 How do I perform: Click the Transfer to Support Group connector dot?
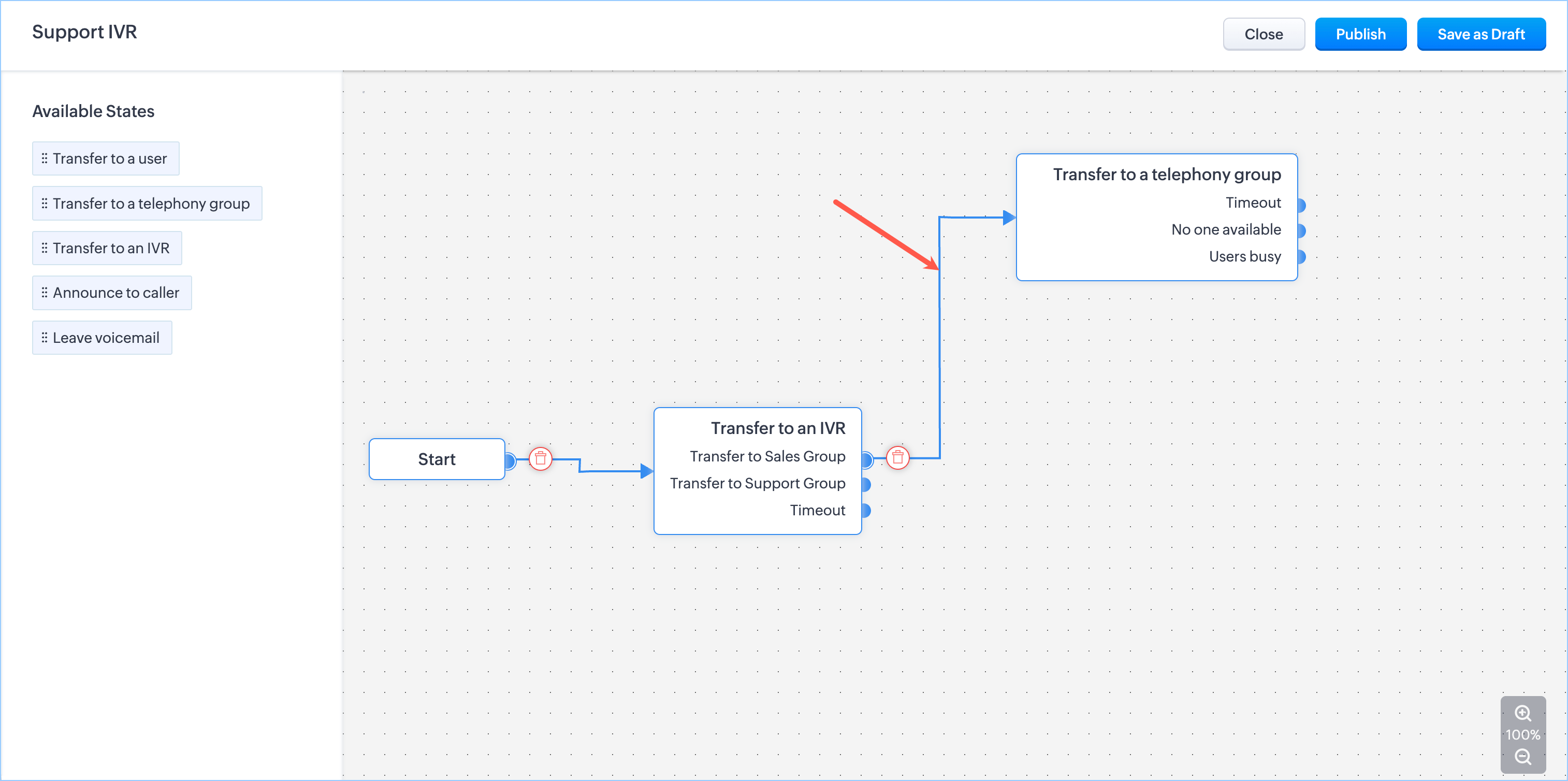pos(866,485)
